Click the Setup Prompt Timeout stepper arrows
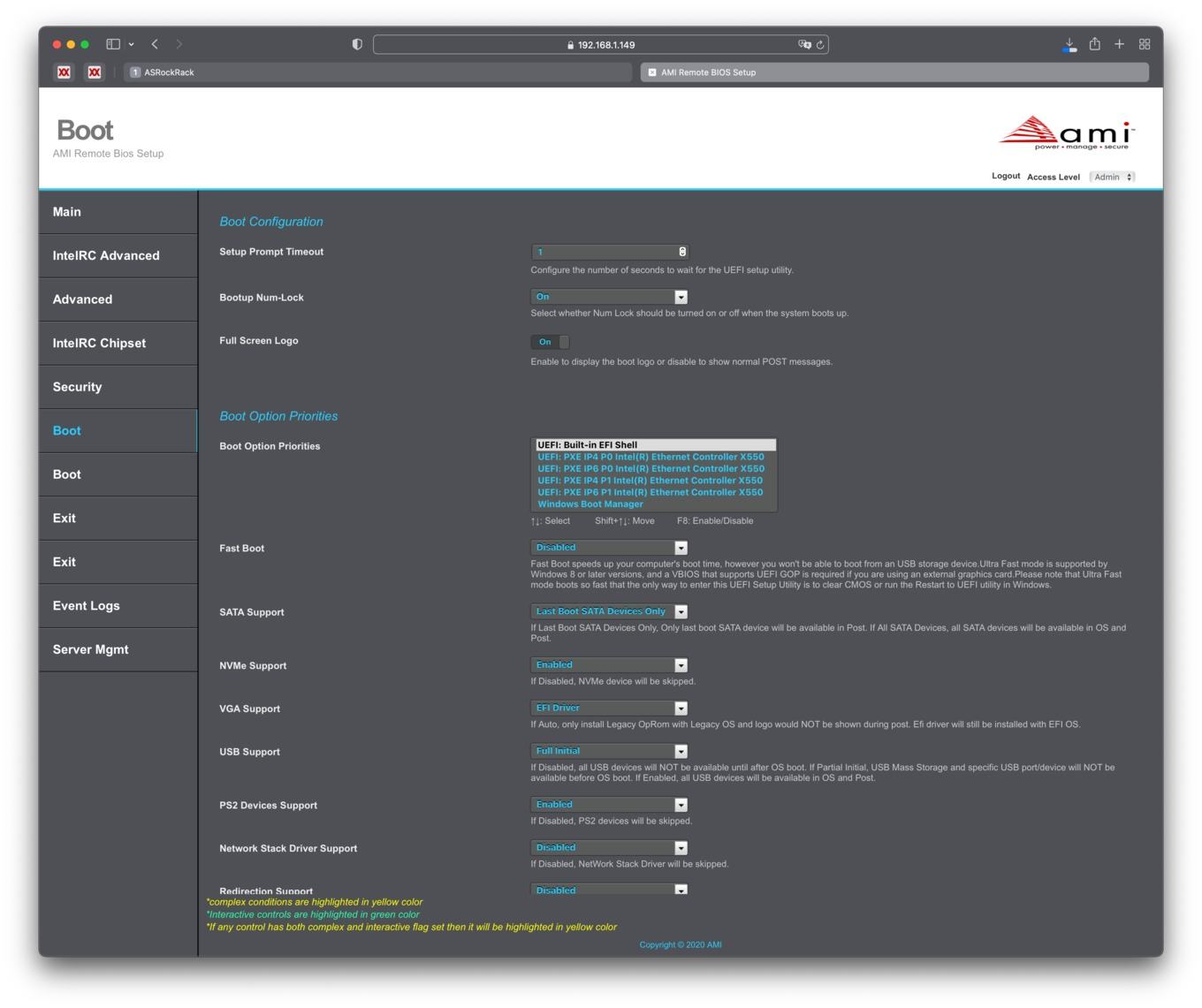 (x=682, y=252)
